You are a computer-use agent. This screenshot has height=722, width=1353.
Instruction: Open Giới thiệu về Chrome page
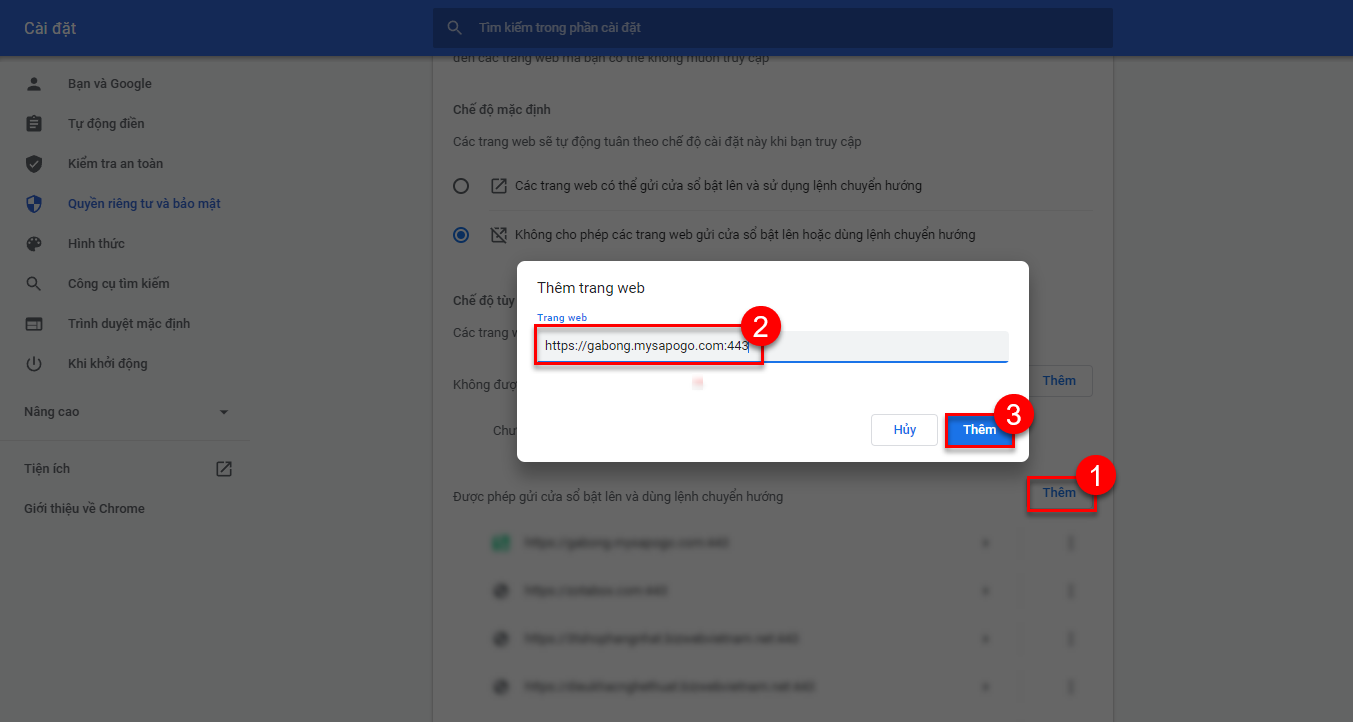click(84, 509)
